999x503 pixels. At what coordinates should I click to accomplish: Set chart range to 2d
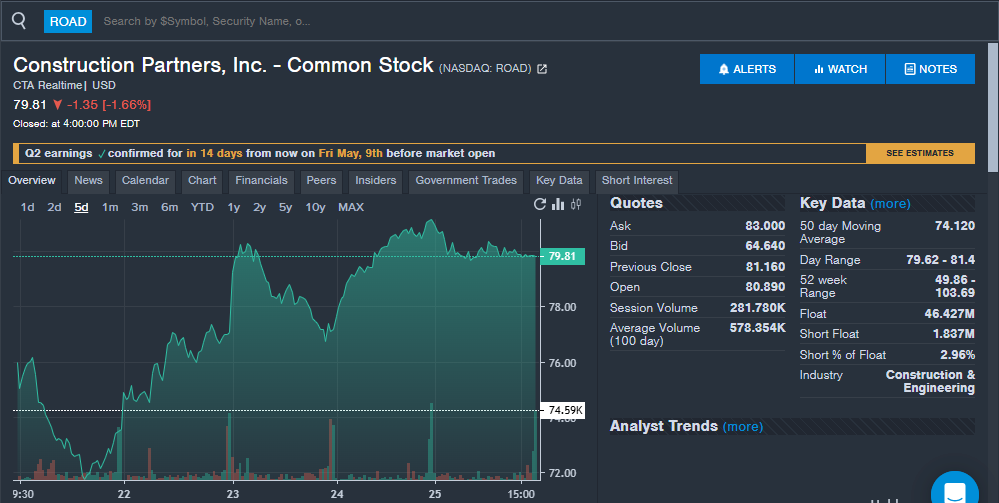tap(54, 207)
